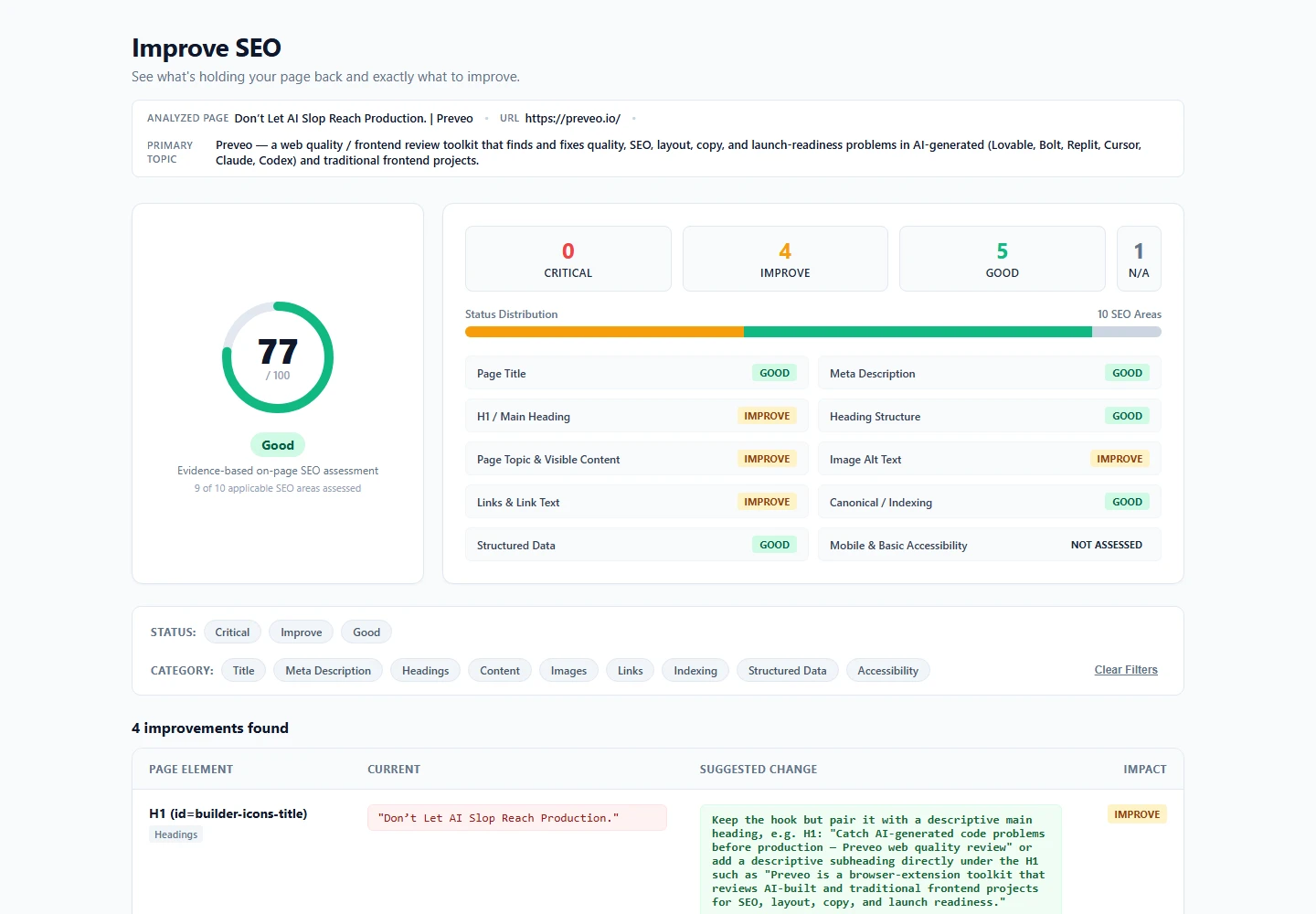The image size is (1316, 914).
Task: Open the Canonical / Indexing area row
Action: point(990,502)
